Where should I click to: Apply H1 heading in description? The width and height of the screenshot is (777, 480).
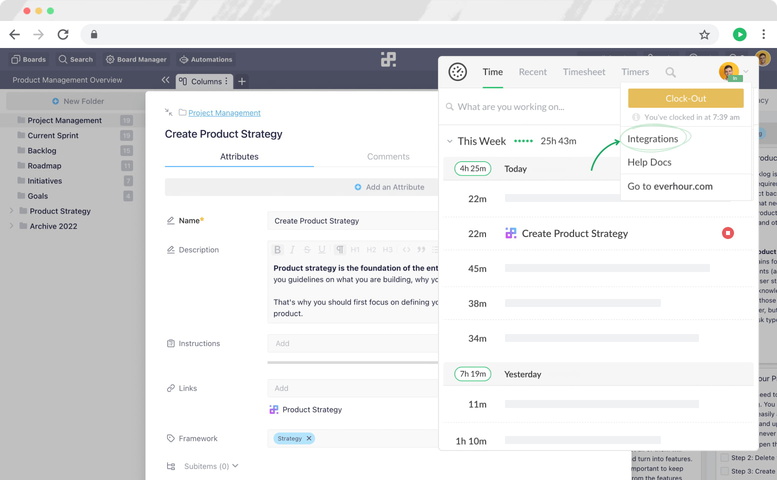[x=355, y=250]
